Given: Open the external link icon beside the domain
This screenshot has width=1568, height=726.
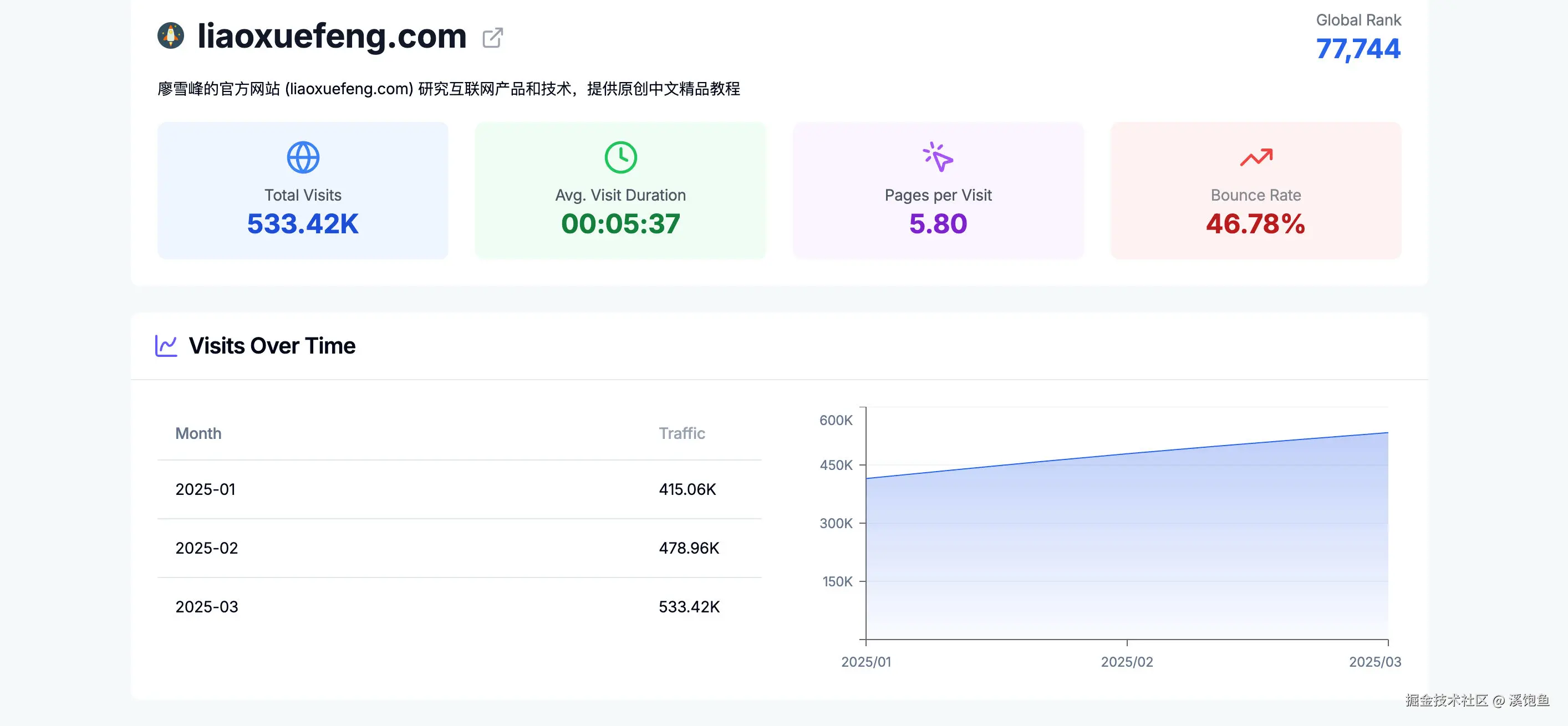Looking at the screenshot, I should pos(492,38).
